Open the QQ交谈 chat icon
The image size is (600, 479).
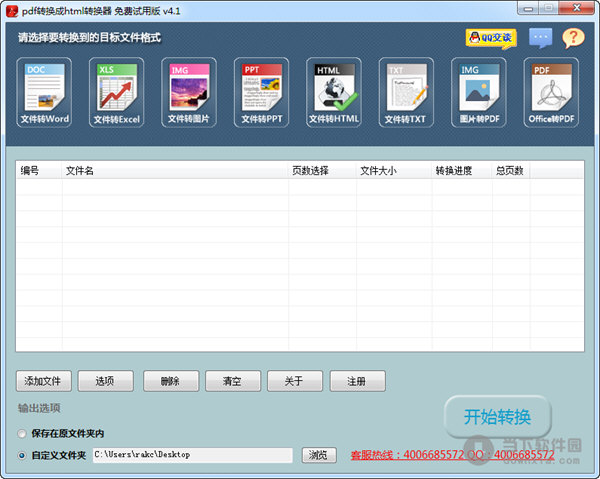click(x=491, y=38)
